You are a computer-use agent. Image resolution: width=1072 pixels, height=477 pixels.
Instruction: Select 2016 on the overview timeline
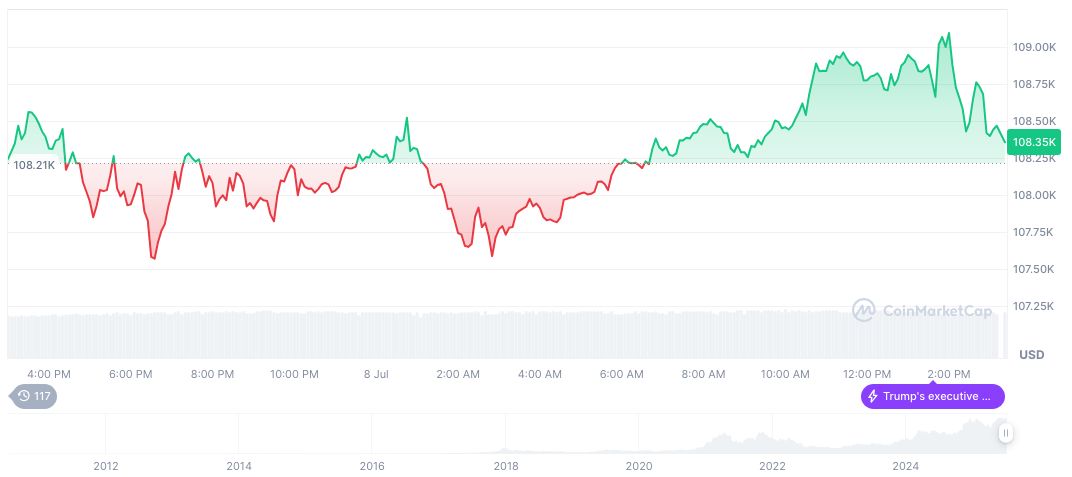[372, 465]
